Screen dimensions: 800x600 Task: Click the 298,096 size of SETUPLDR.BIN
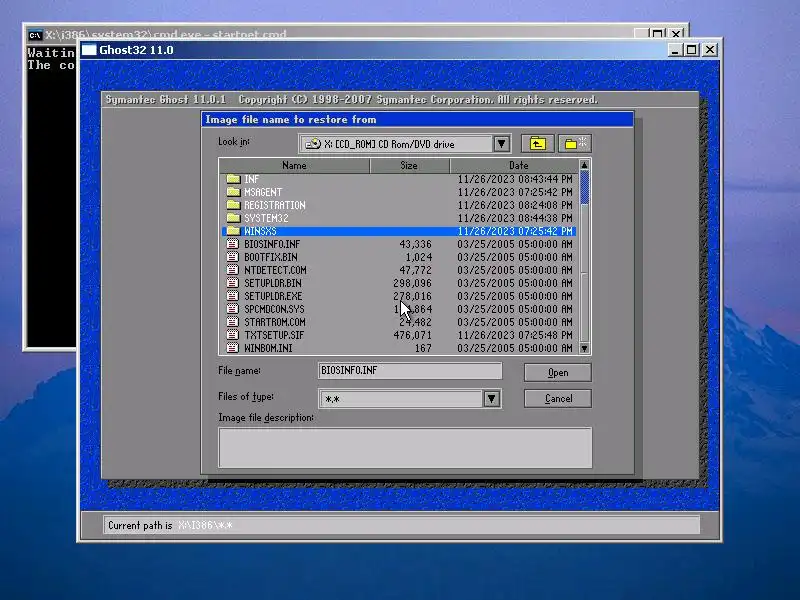tap(412, 283)
